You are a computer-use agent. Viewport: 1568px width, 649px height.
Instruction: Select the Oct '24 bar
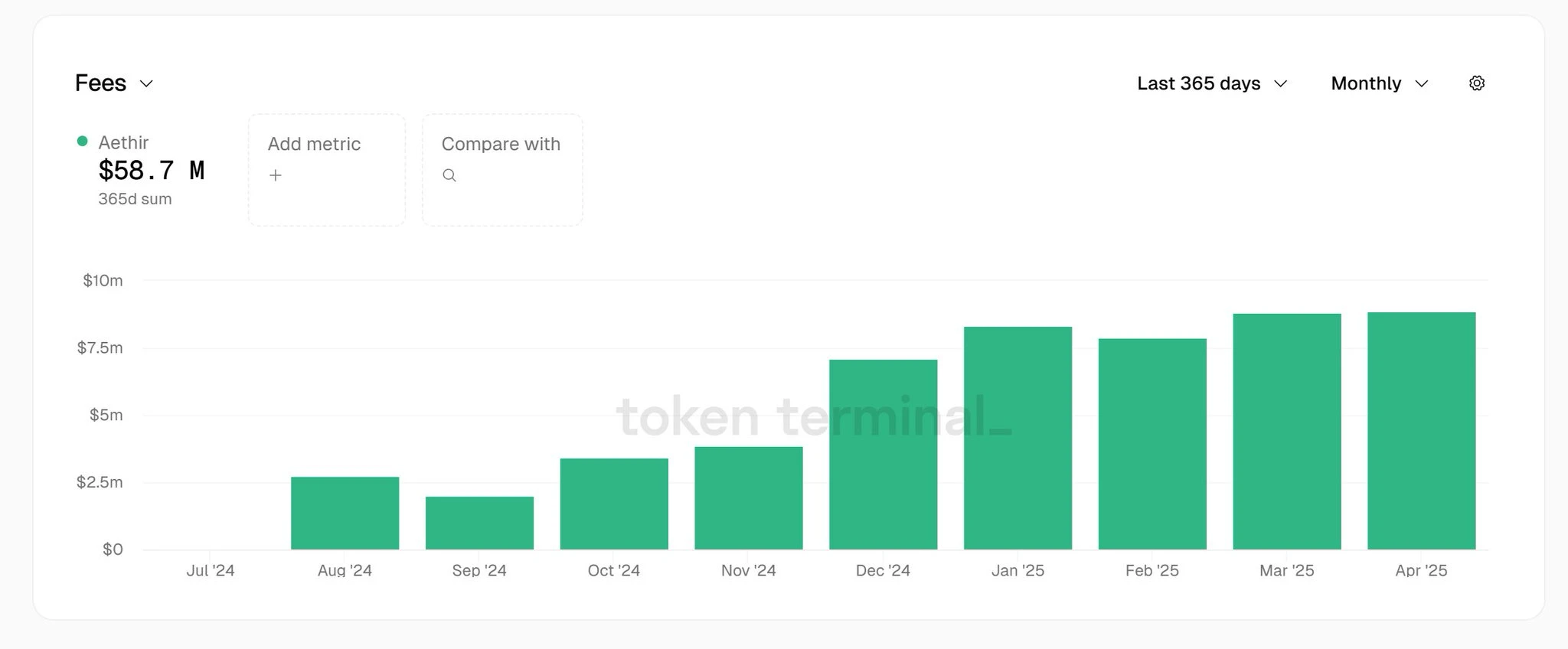(614, 504)
